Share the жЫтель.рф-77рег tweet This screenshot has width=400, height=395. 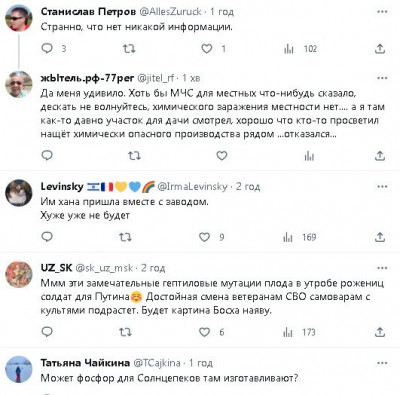pos(380,156)
